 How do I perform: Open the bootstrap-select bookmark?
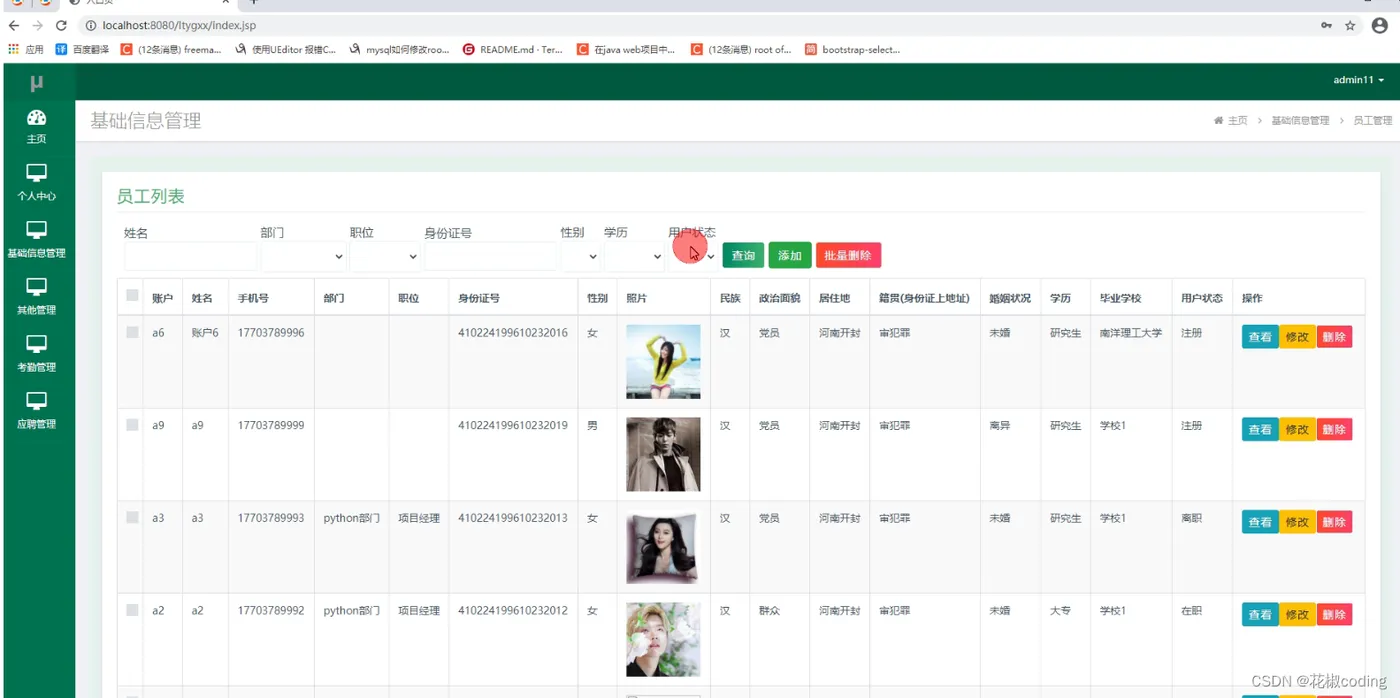coord(853,49)
